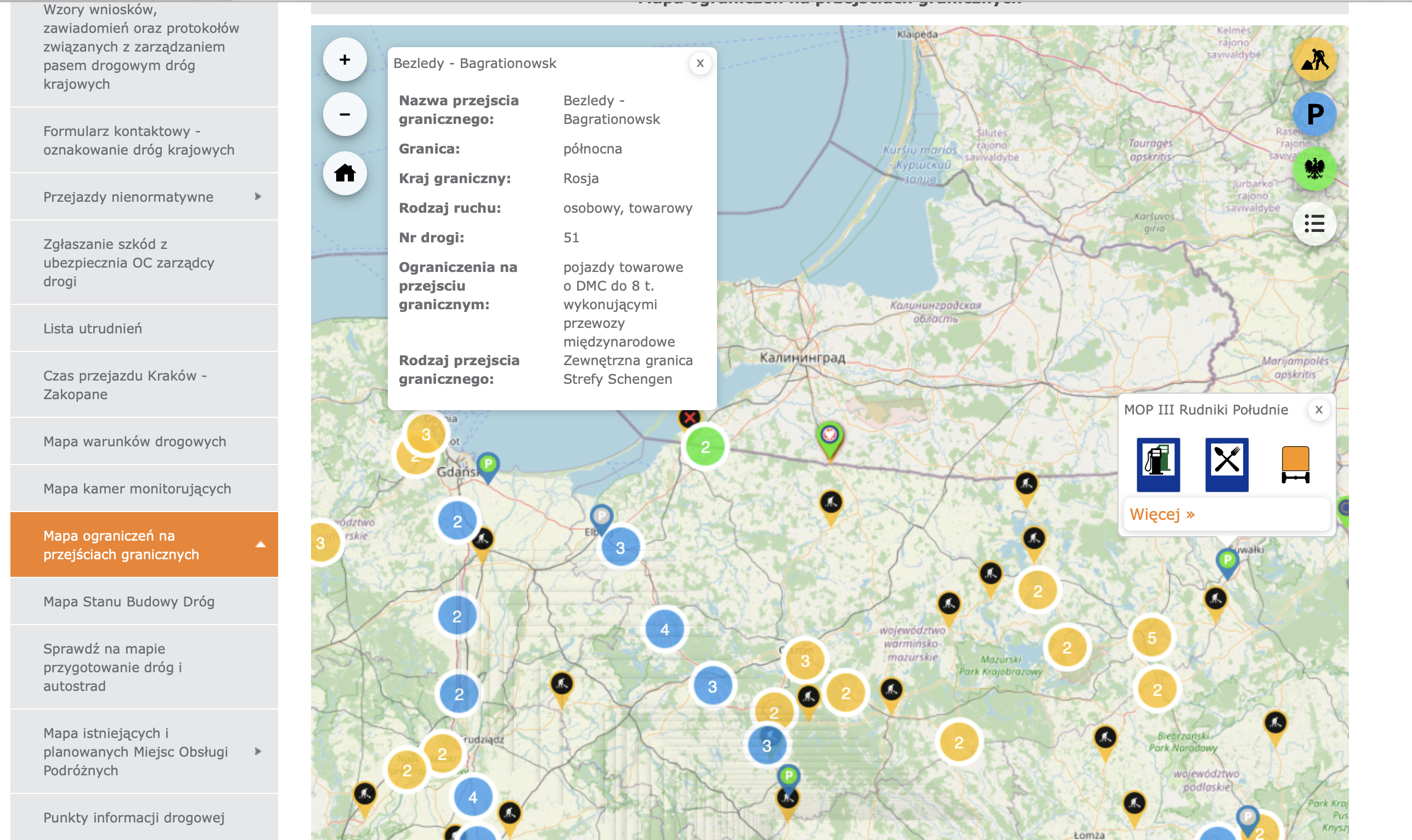The image size is (1412, 840).
Task: Click the fuel station icon in MOP popup
Action: pos(1158,464)
